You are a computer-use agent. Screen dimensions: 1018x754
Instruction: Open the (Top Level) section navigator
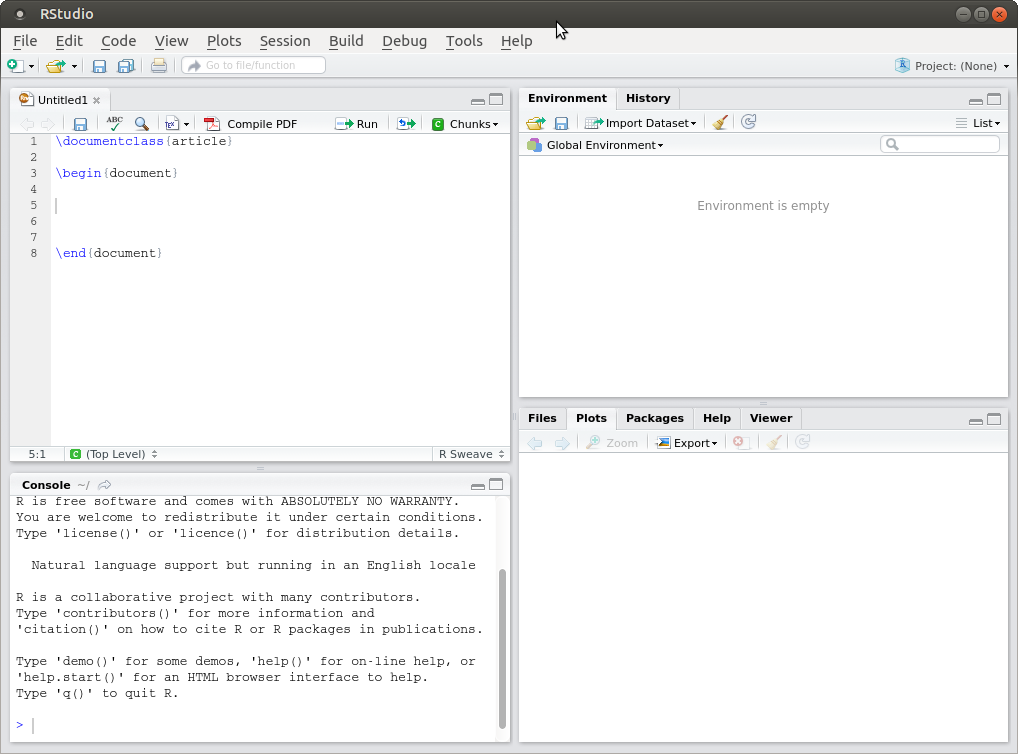pos(114,454)
